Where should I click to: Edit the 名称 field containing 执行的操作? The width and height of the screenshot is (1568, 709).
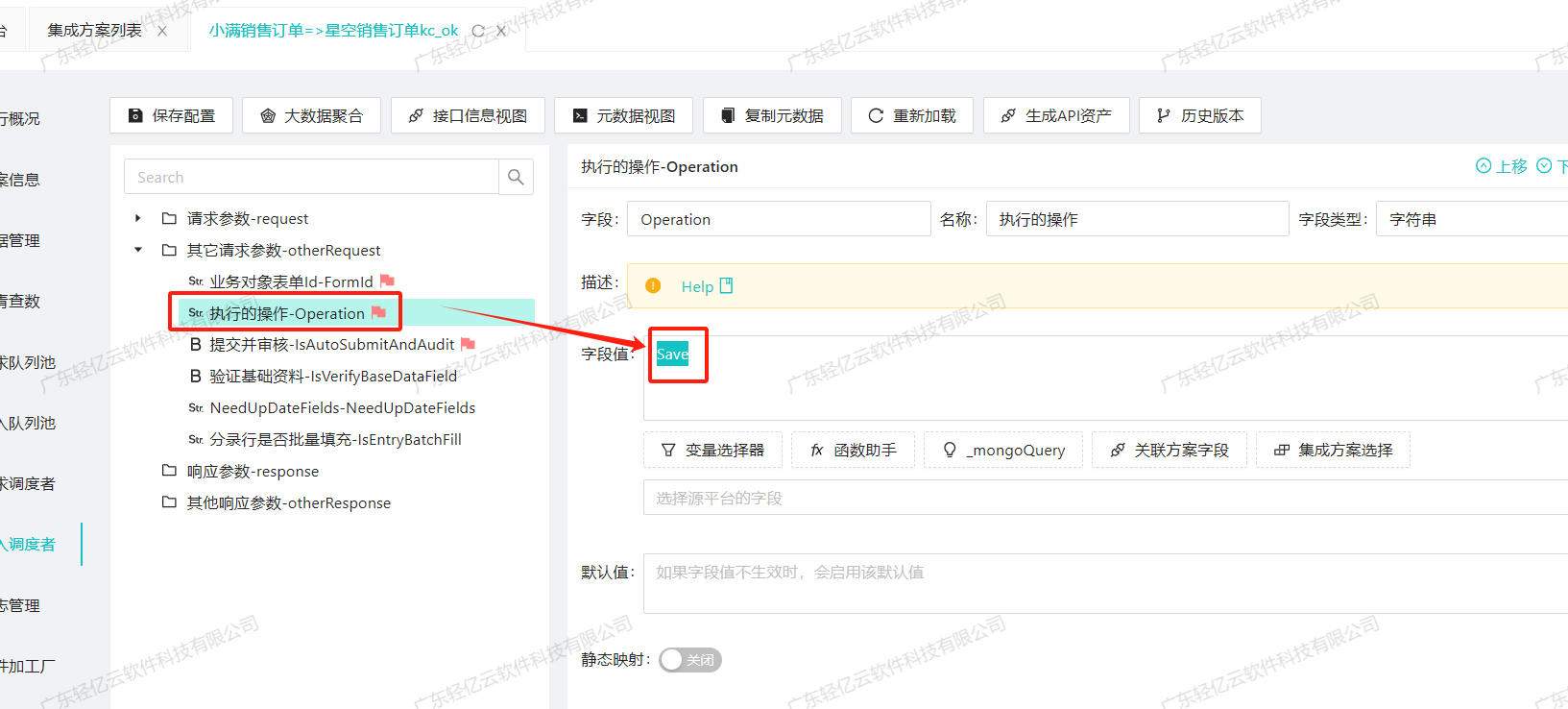point(1137,219)
